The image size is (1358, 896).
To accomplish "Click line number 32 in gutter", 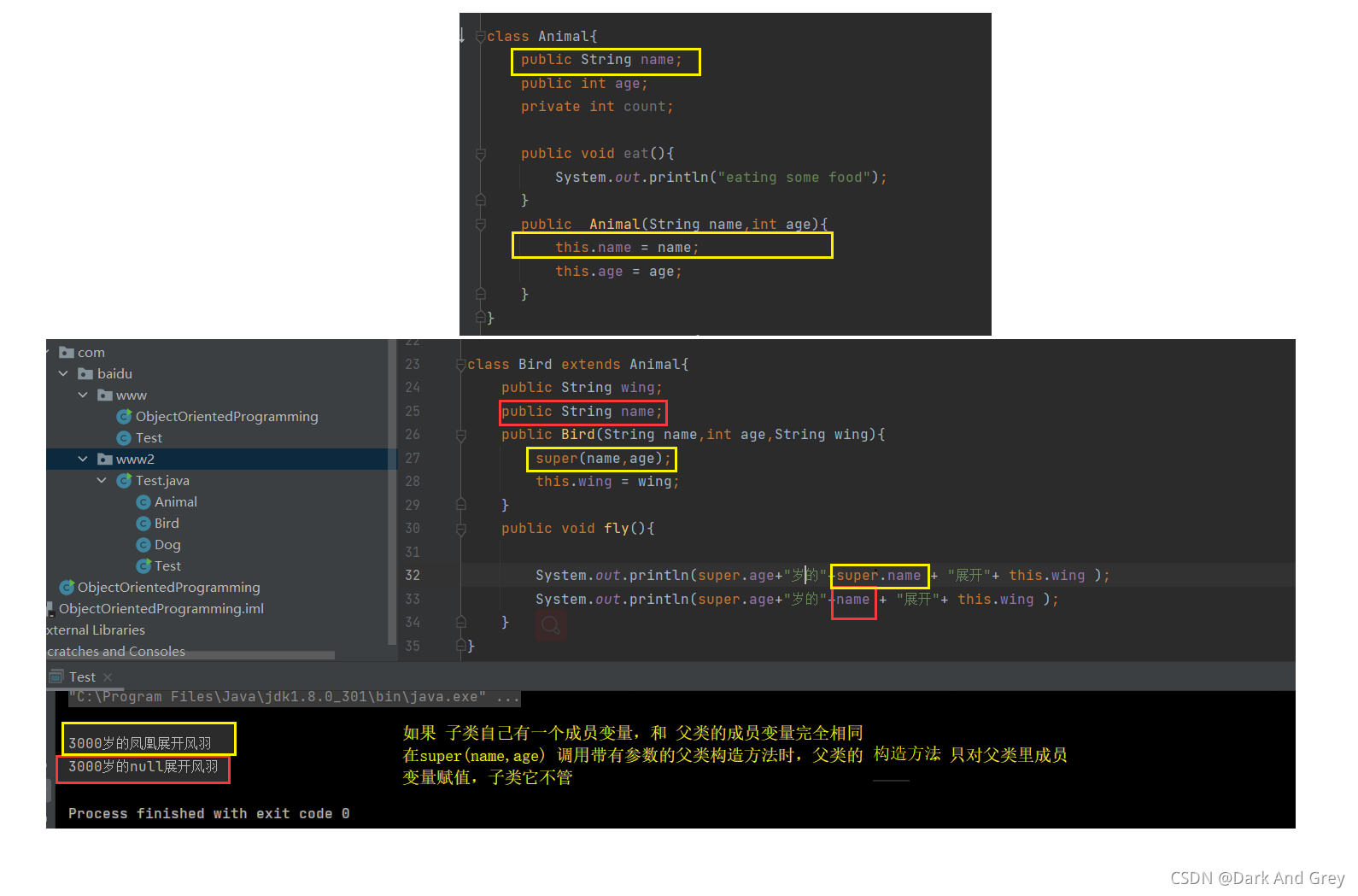I will 413,576.
